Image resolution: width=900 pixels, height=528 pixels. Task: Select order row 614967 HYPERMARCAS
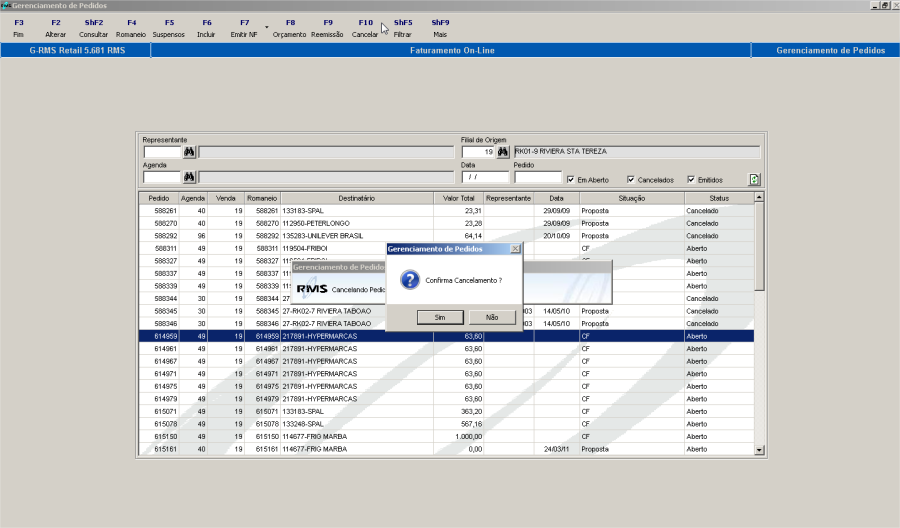click(446, 362)
